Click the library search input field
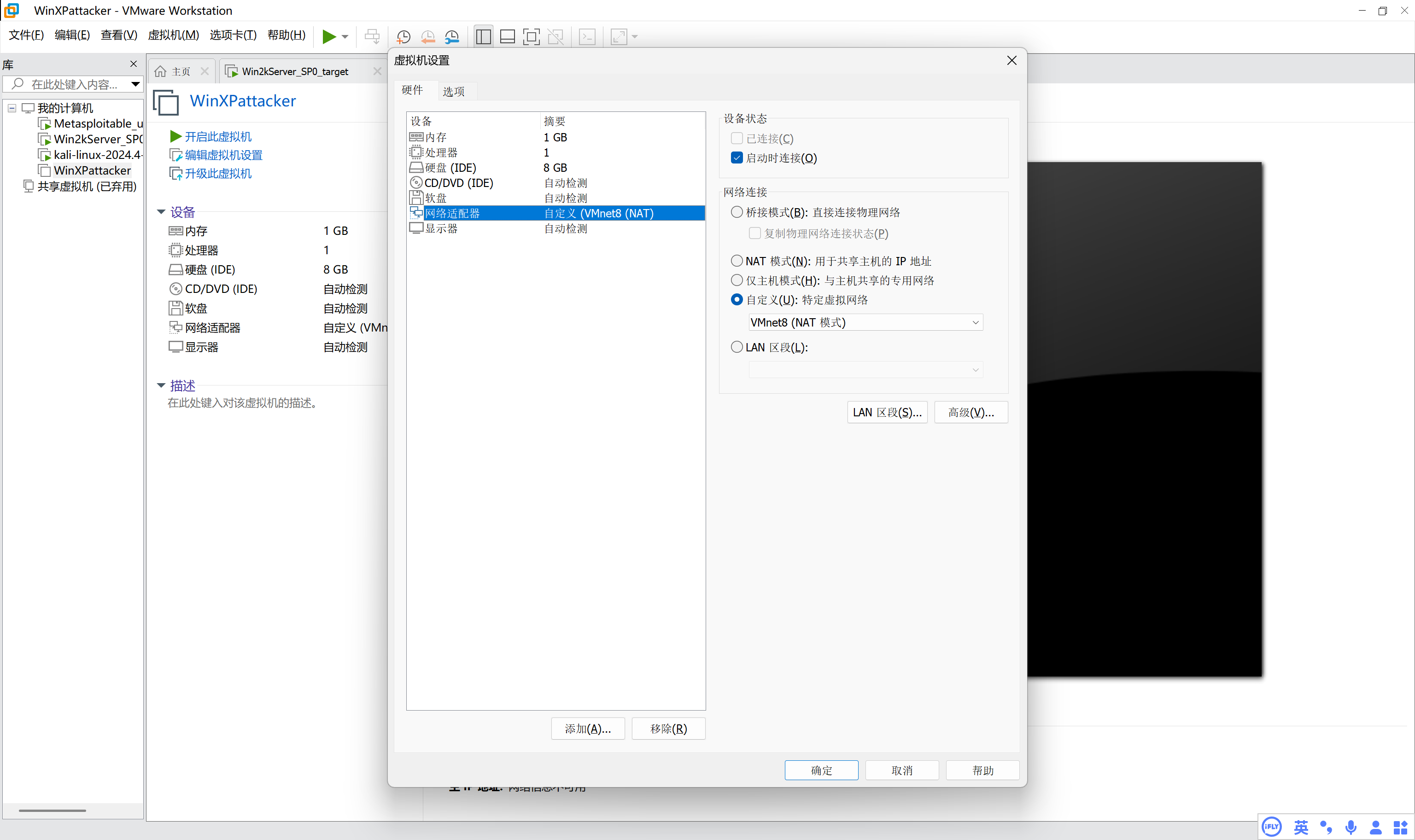 click(x=74, y=84)
